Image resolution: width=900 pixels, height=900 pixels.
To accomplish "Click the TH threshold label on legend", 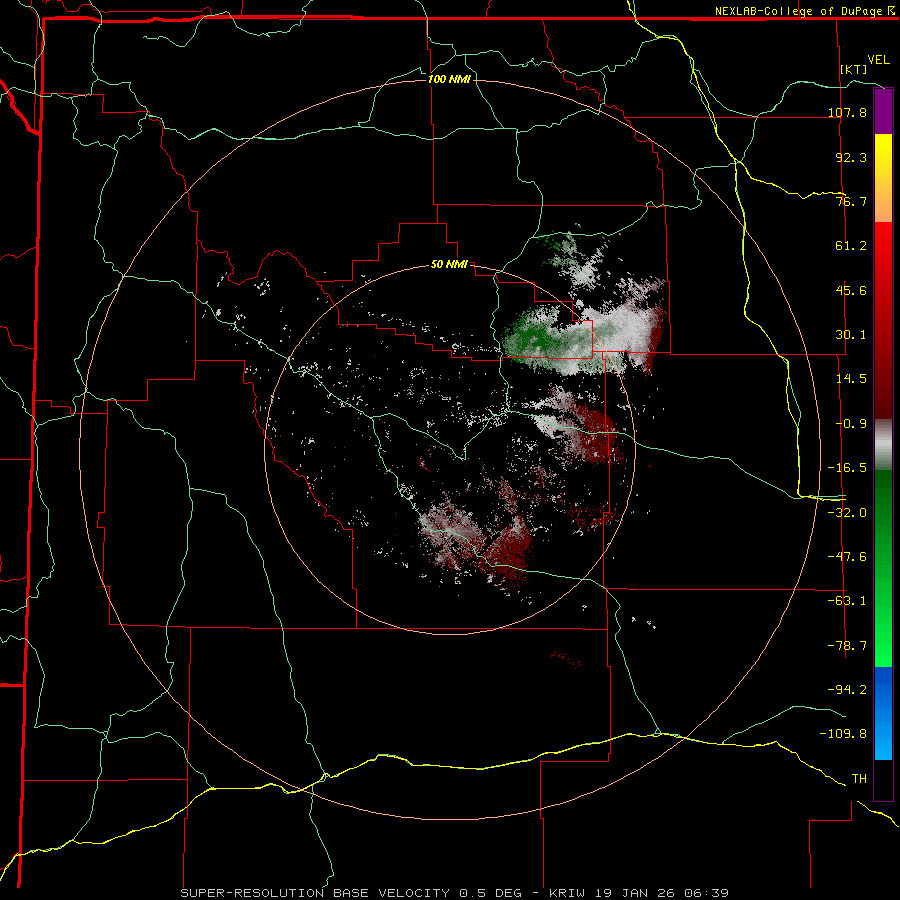I will pos(859,779).
